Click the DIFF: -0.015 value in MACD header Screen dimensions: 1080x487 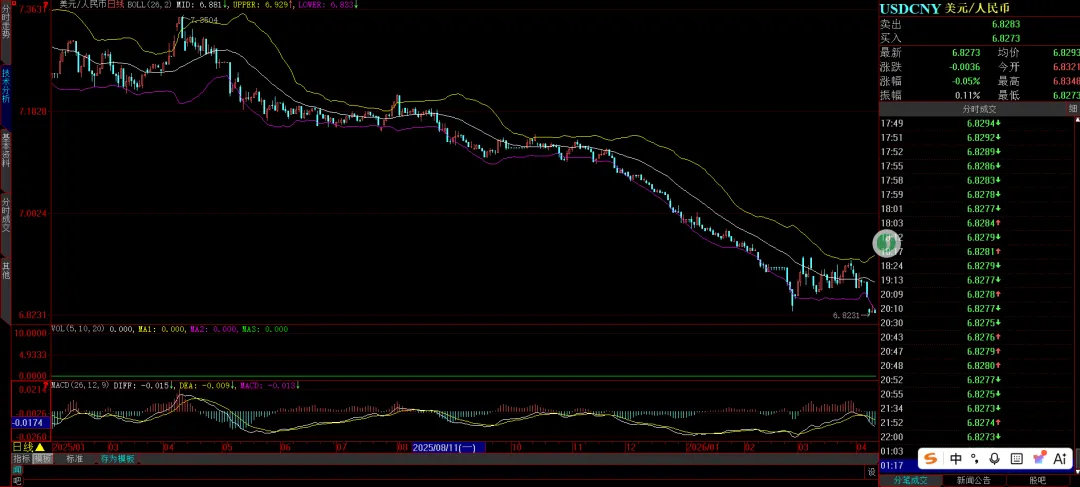(145, 386)
